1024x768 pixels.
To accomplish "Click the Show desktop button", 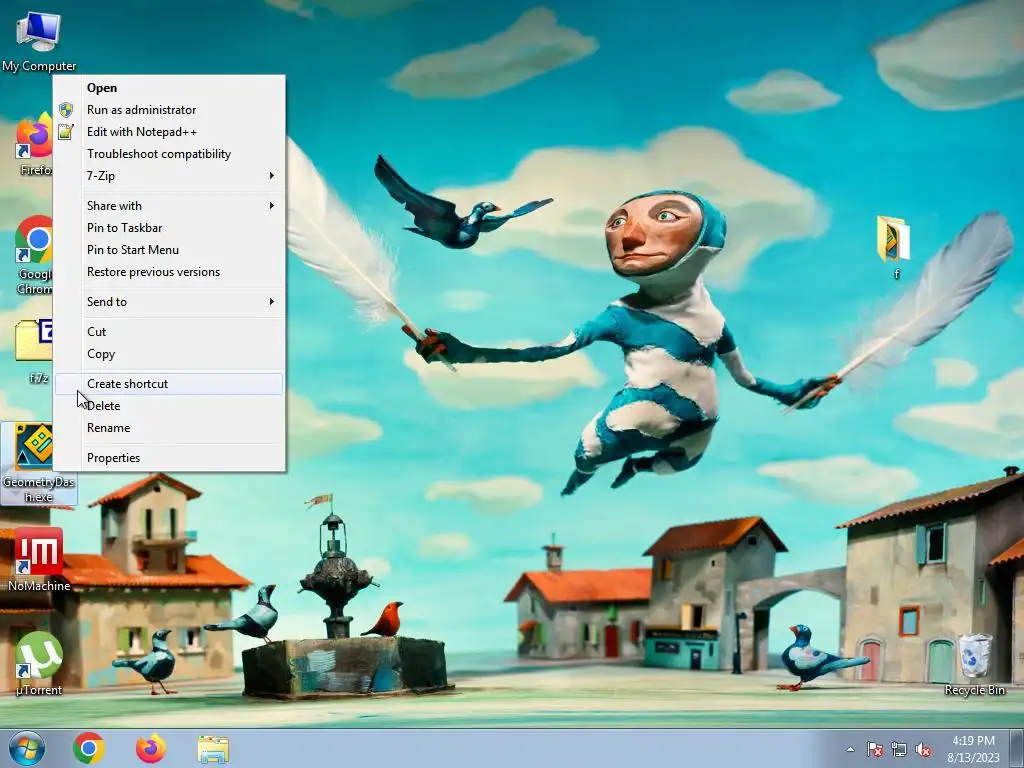I will [1017, 749].
